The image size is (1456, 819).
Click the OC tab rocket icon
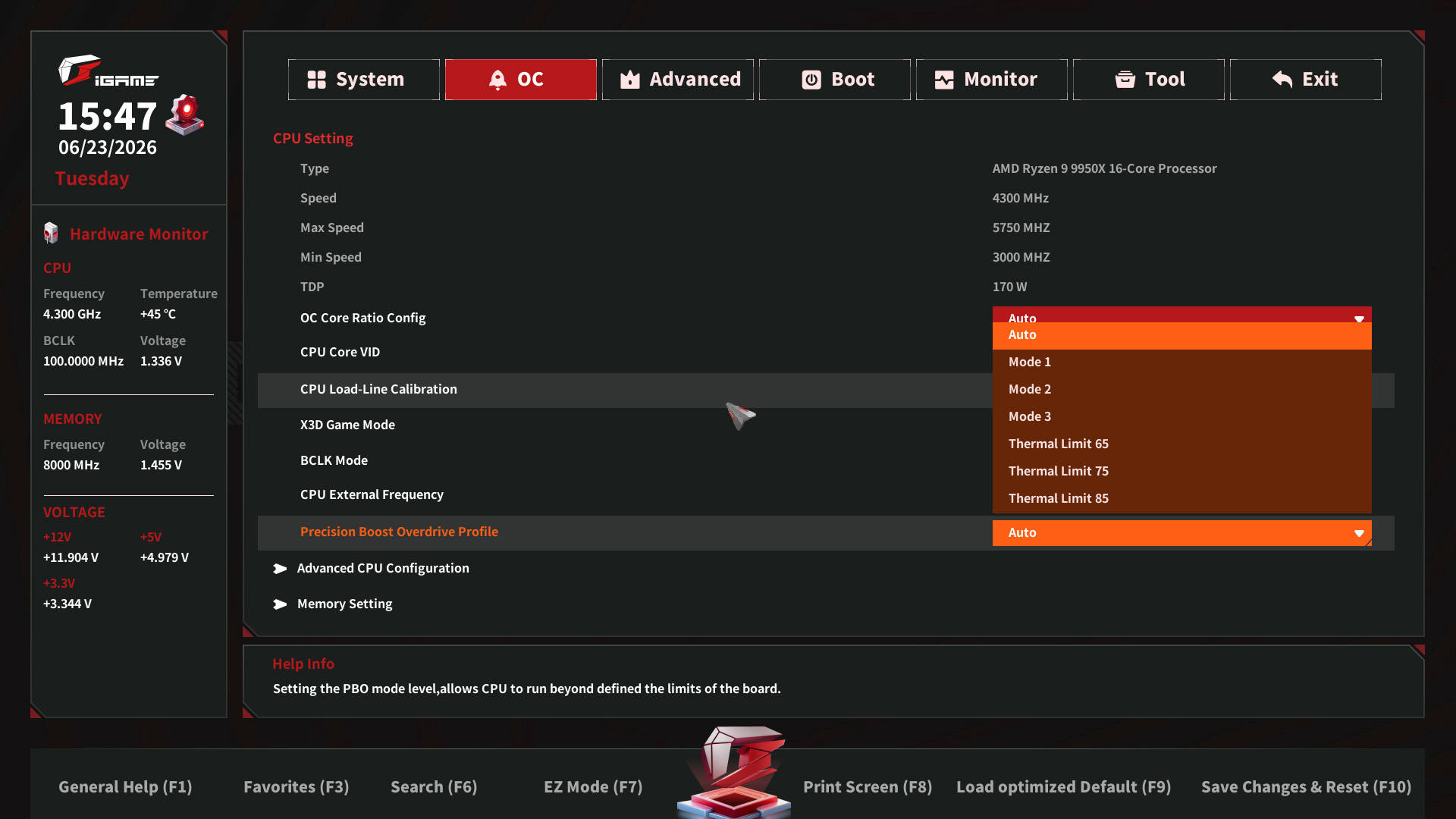[x=497, y=80]
